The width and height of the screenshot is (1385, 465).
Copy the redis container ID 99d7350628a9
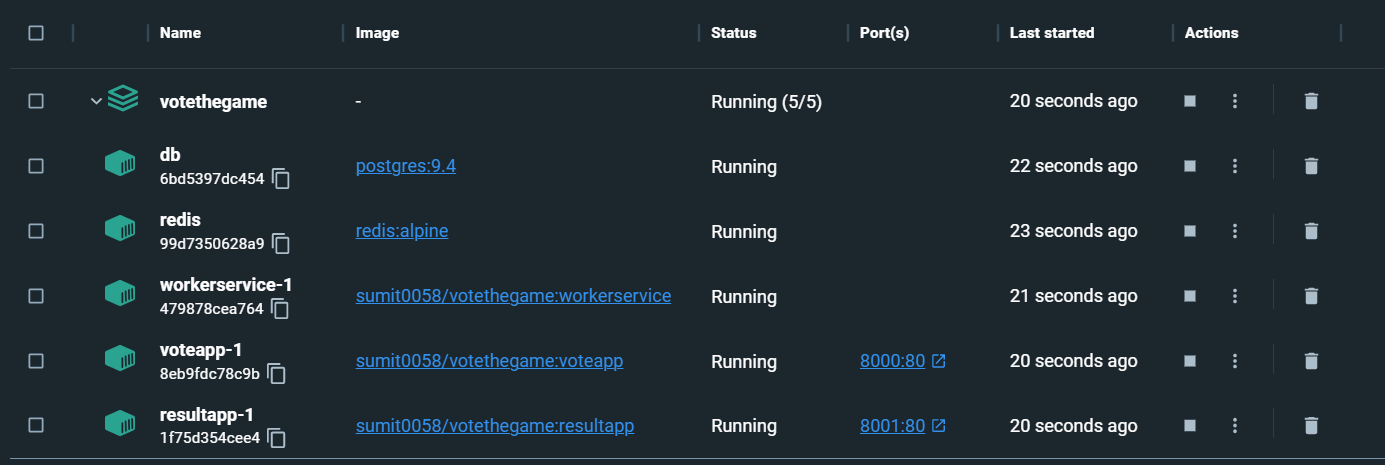[281, 244]
